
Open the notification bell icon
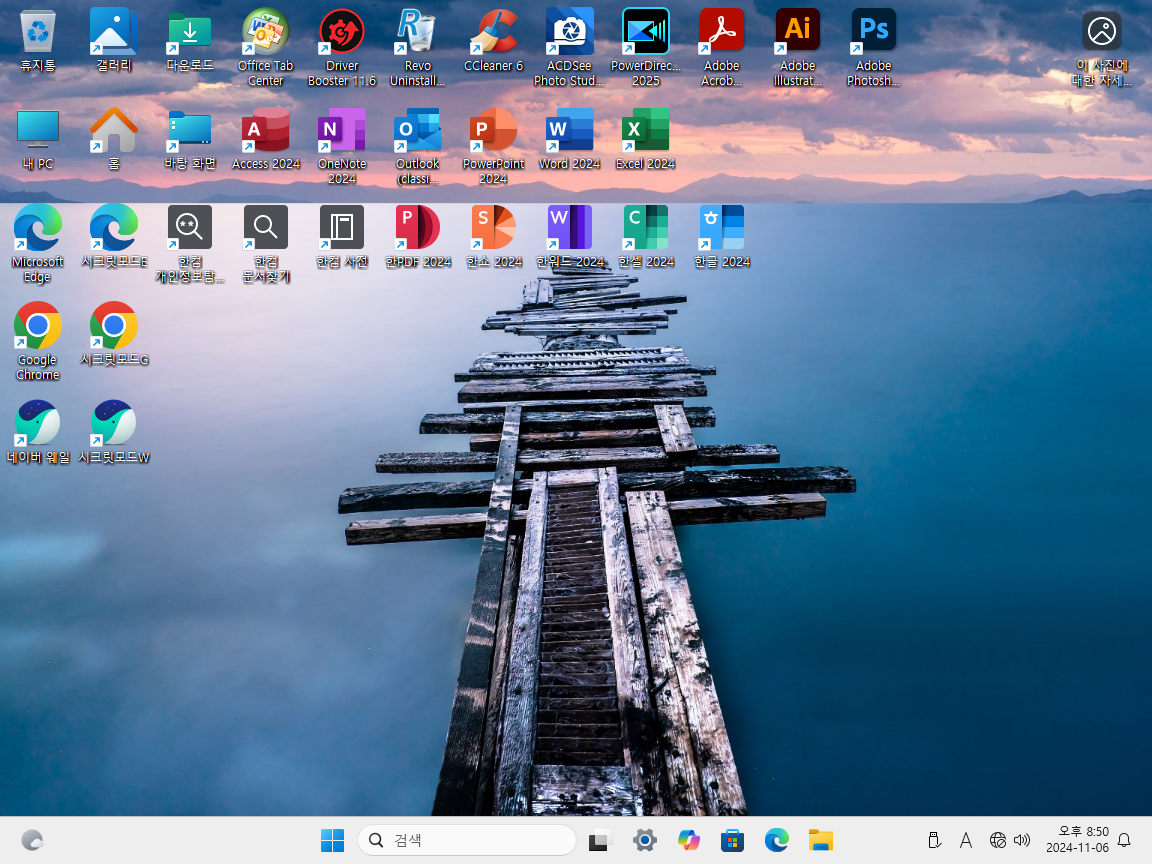pos(1124,840)
